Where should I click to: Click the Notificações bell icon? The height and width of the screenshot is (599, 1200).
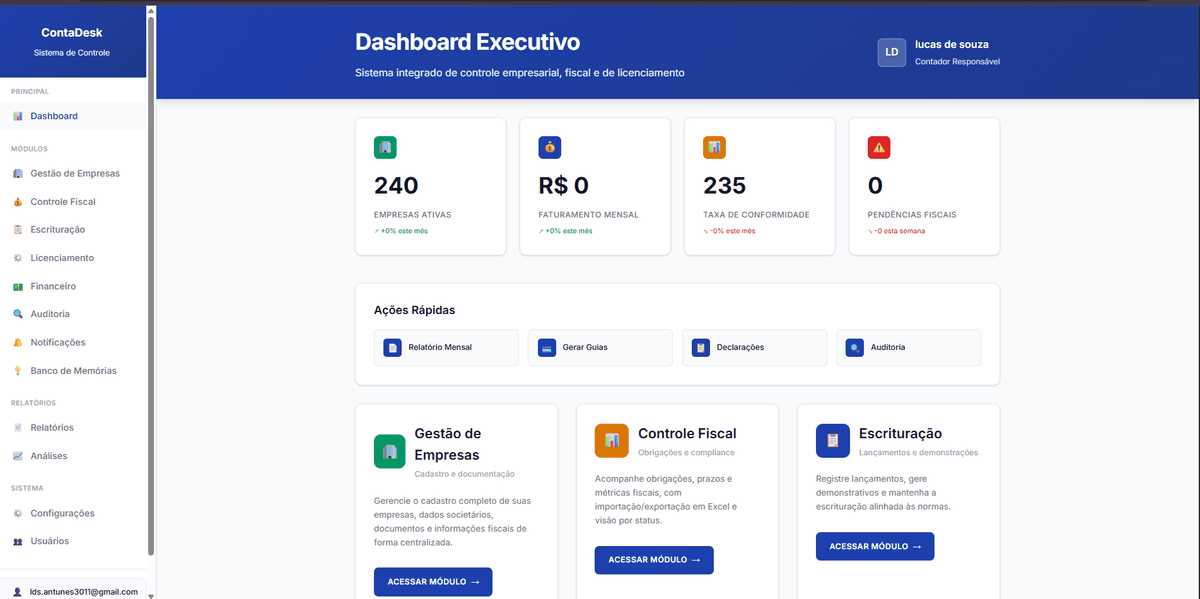point(18,341)
